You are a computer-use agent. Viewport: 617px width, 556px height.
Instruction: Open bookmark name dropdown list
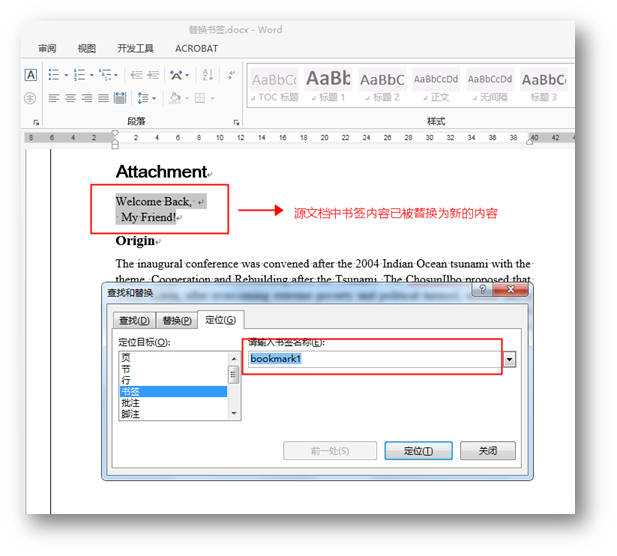tap(510, 359)
